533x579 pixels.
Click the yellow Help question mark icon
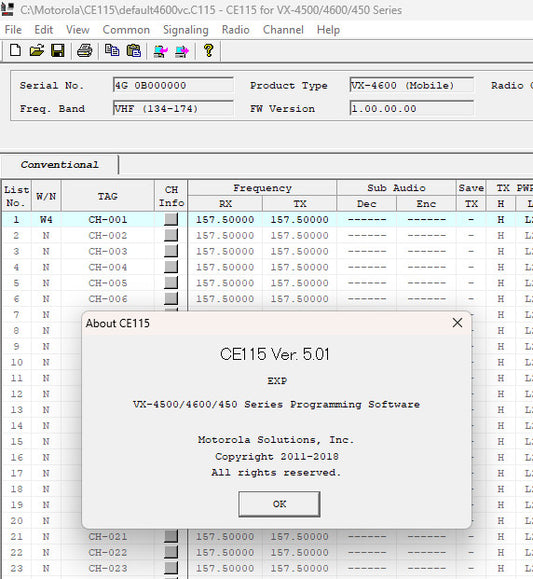click(209, 50)
